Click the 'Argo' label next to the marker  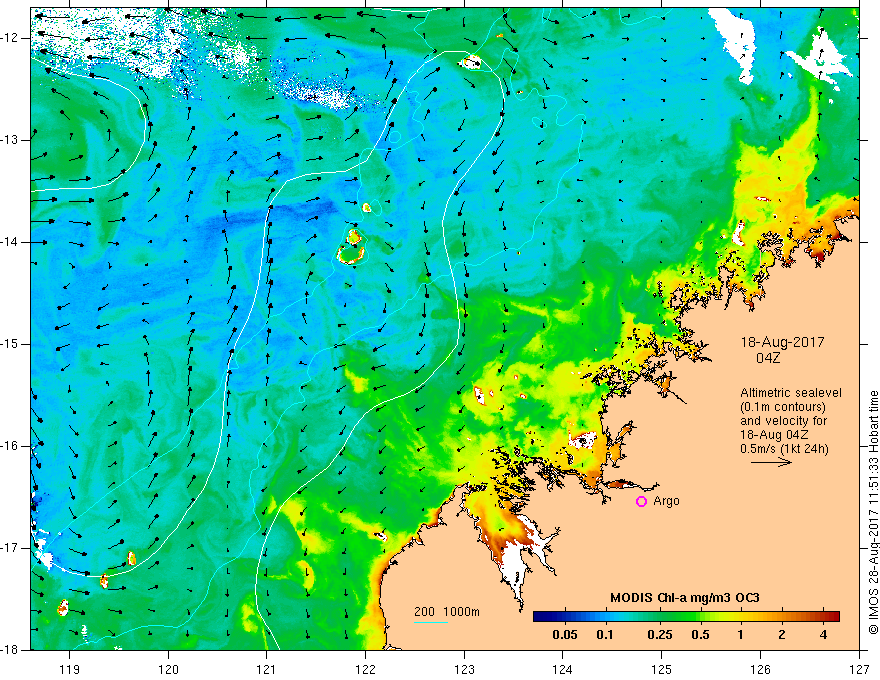pos(666,502)
